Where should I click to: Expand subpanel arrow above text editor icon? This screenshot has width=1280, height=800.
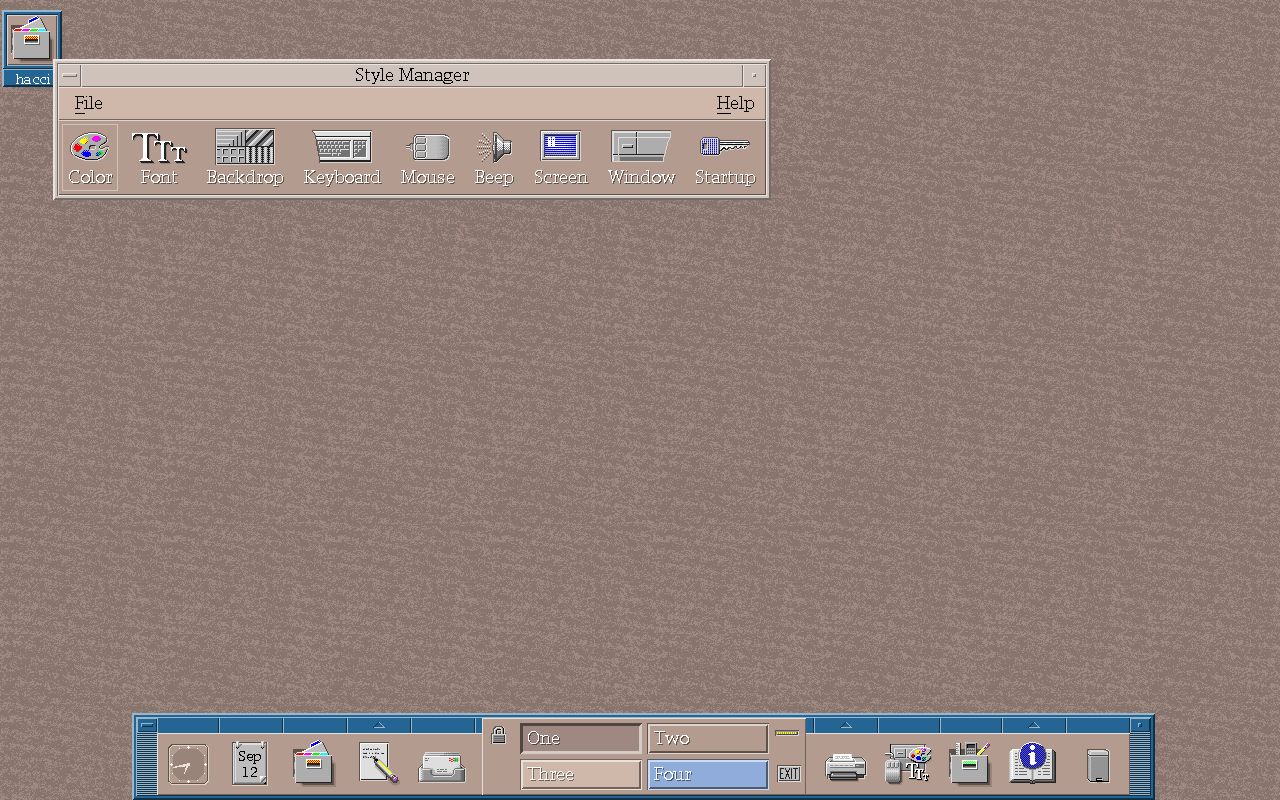tap(379, 725)
